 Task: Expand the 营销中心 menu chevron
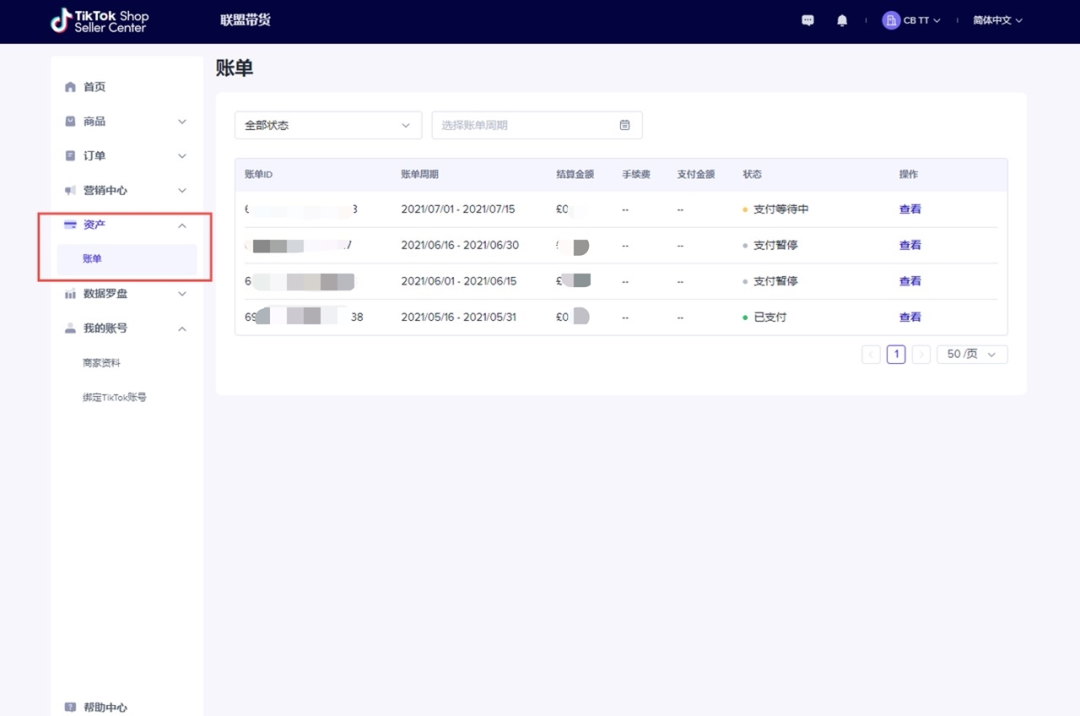(x=182, y=191)
